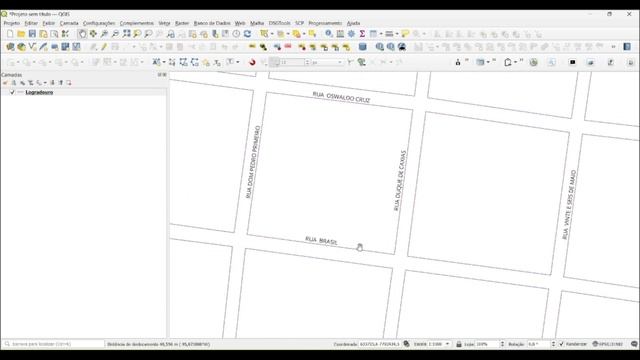Open the Camada menu
Viewport: 640px width, 360px height.
[x=69, y=23]
